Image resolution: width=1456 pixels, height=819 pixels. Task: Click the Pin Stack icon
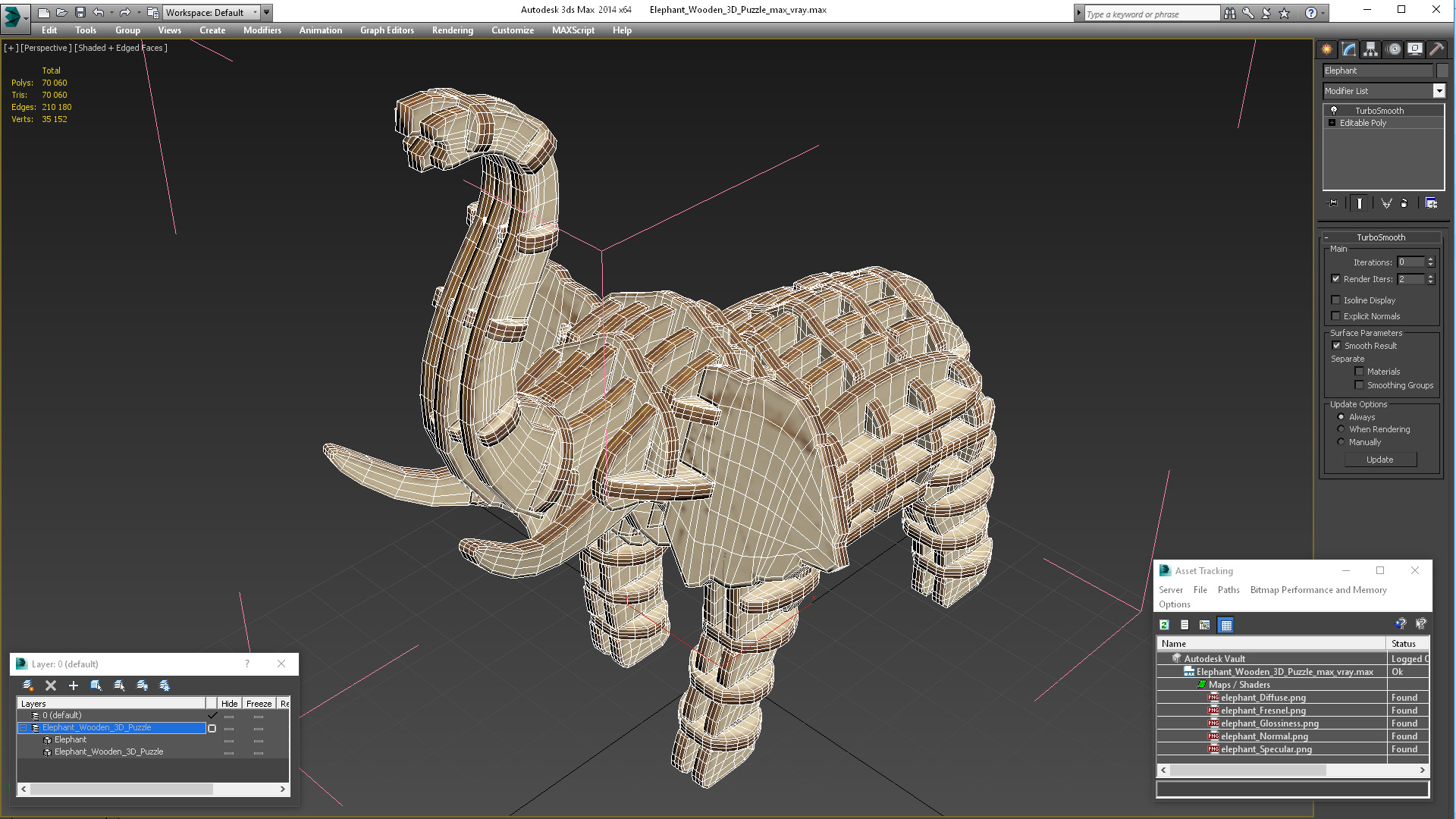pos(1333,203)
